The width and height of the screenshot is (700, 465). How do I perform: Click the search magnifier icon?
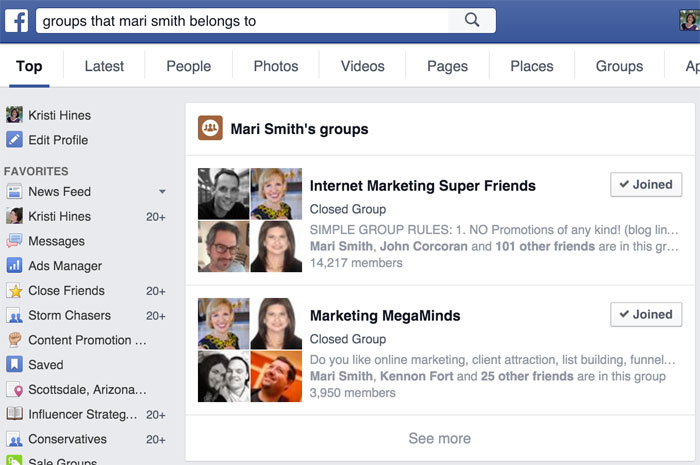coord(472,21)
